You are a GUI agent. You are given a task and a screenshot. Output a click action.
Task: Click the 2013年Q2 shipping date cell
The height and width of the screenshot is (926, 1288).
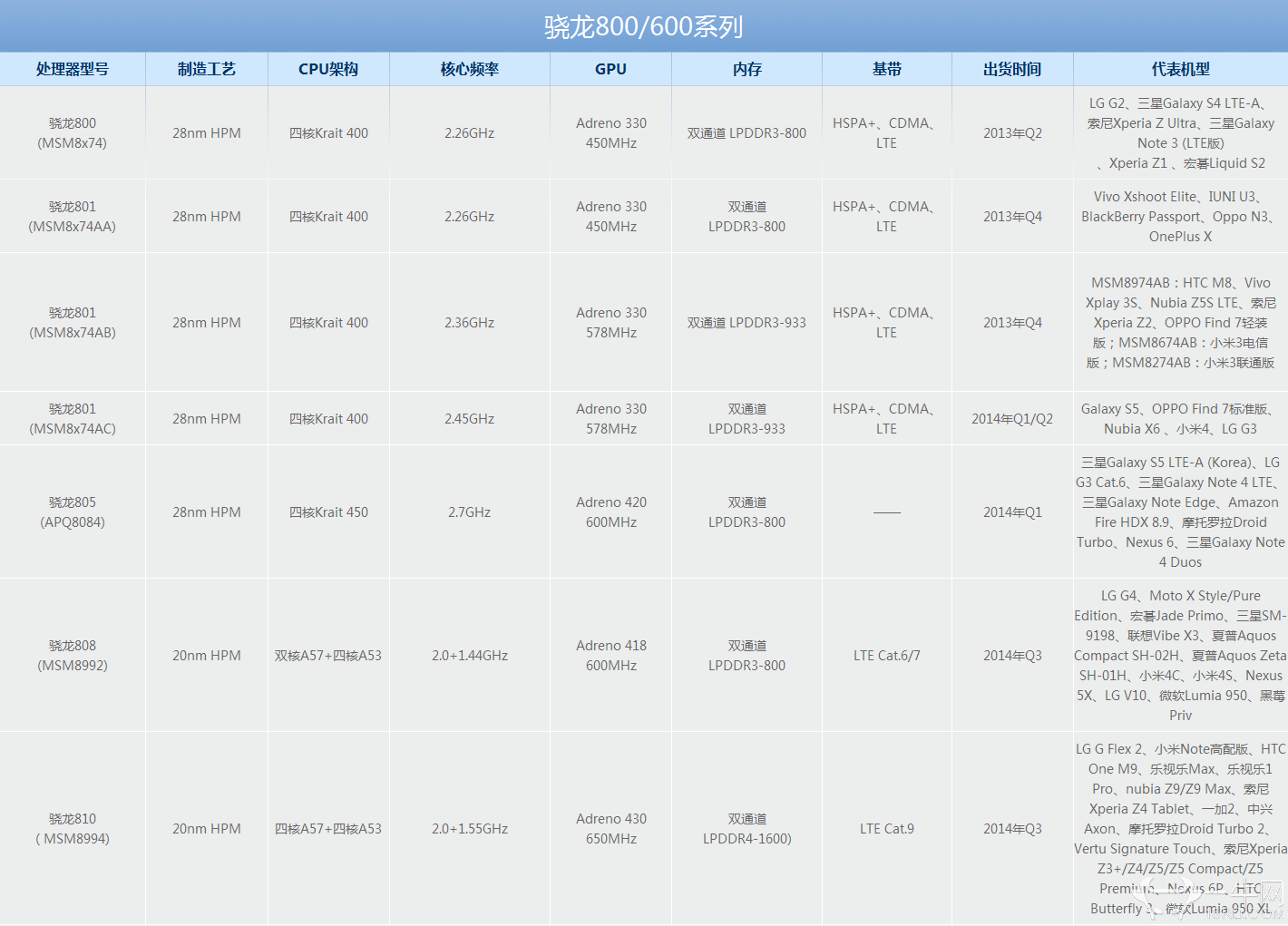click(1012, 133)
